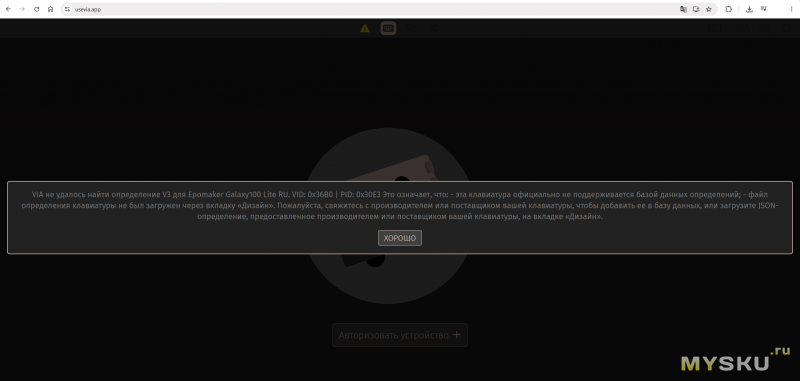Viewport: 800px width, 381px height.
Task: Go forward in the browser
Action: [x=22, y=9]
